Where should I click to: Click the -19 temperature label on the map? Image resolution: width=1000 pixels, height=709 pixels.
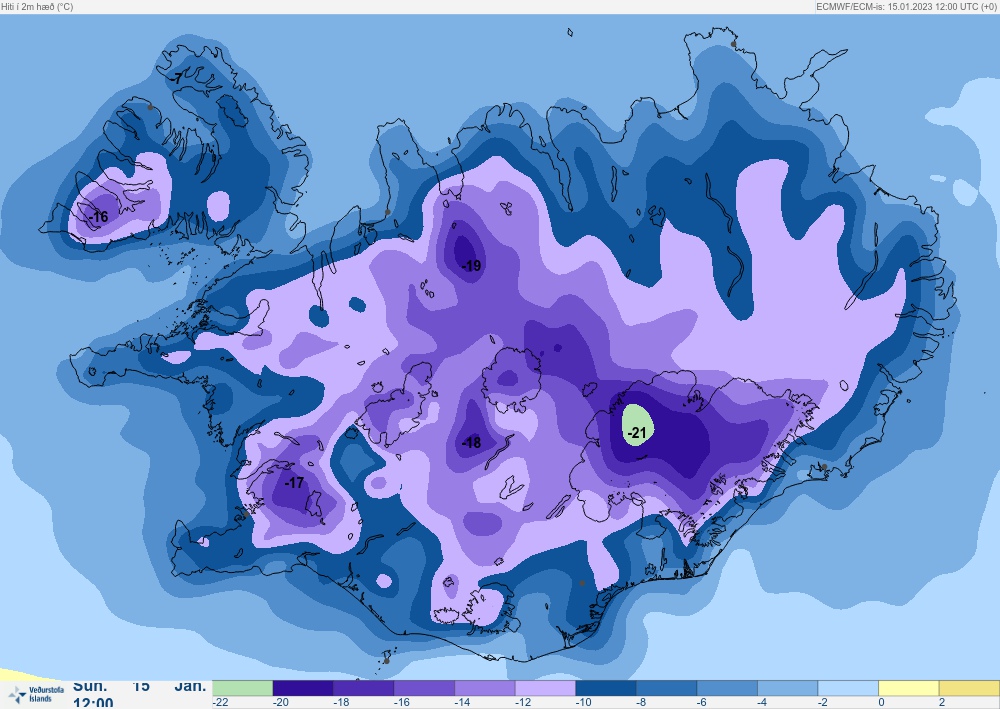click(x=471, y=266)
